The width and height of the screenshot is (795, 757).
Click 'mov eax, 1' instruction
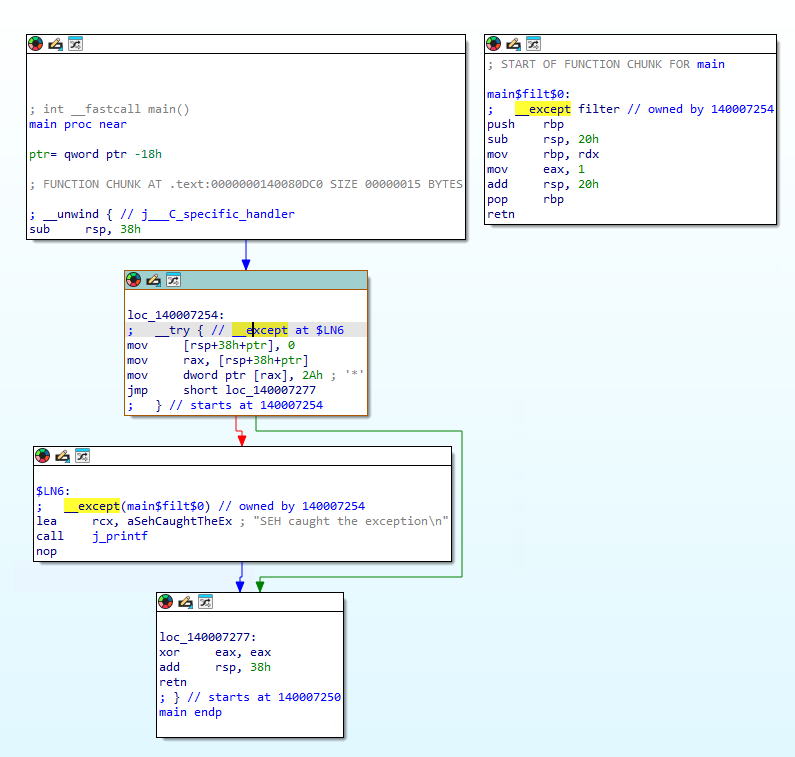[536, 169]
